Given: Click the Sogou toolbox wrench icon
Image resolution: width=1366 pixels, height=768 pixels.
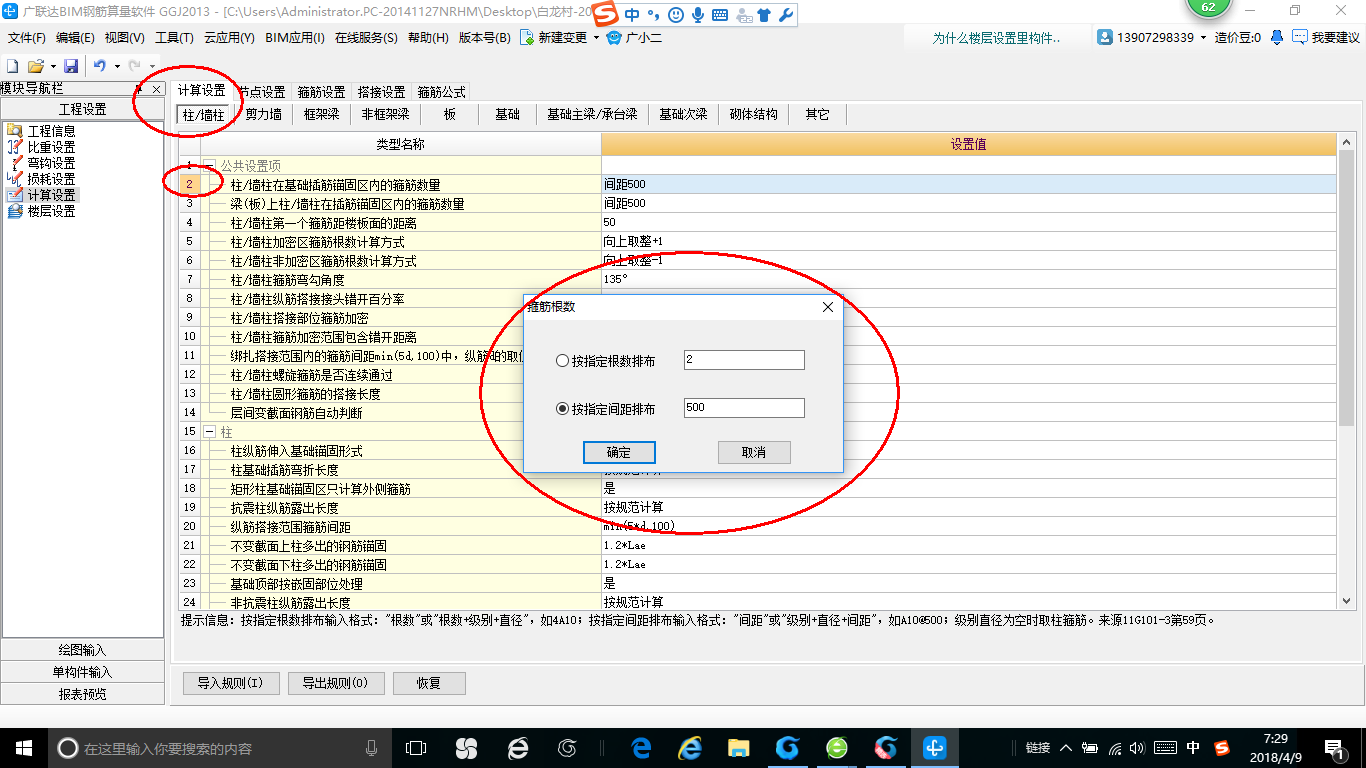Looking at the screenshot, I should point(785,15).
